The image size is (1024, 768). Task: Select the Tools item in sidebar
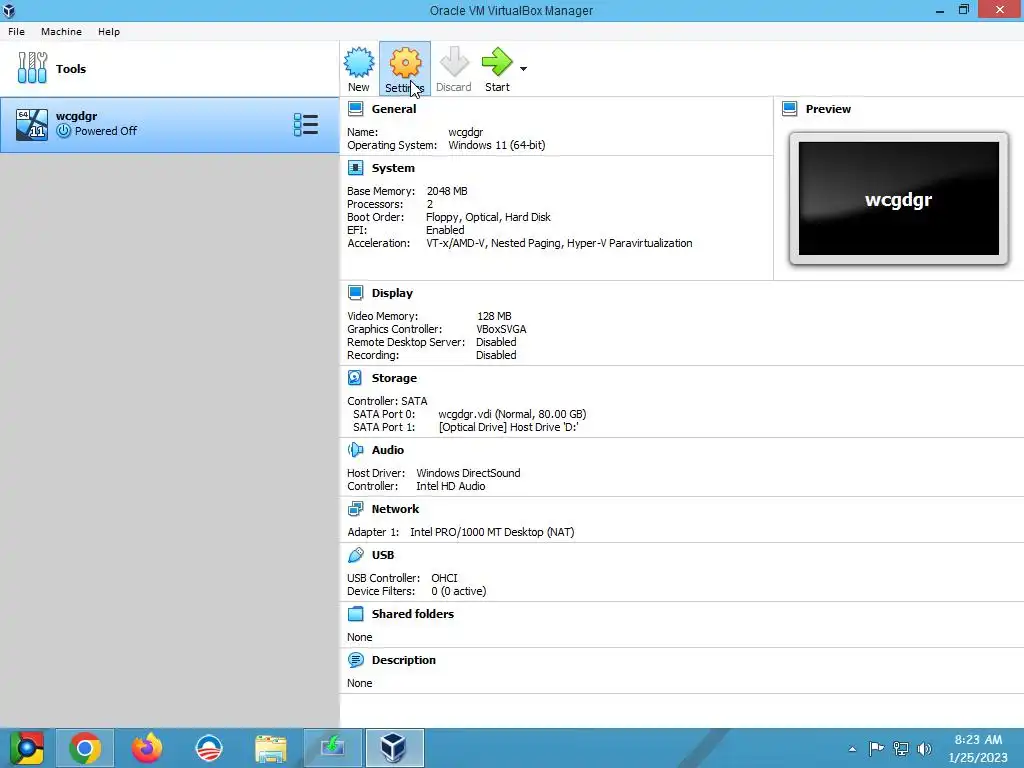tap(169, 69)
